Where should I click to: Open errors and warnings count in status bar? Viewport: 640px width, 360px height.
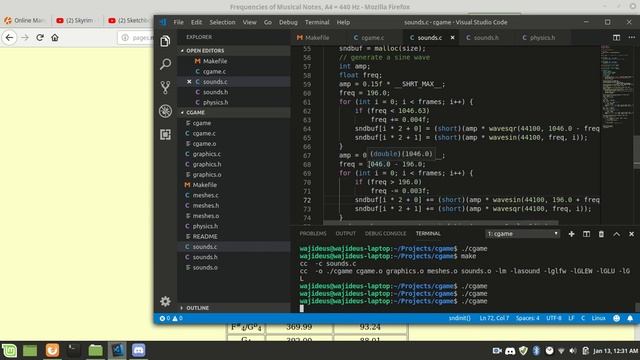[171, 318]
